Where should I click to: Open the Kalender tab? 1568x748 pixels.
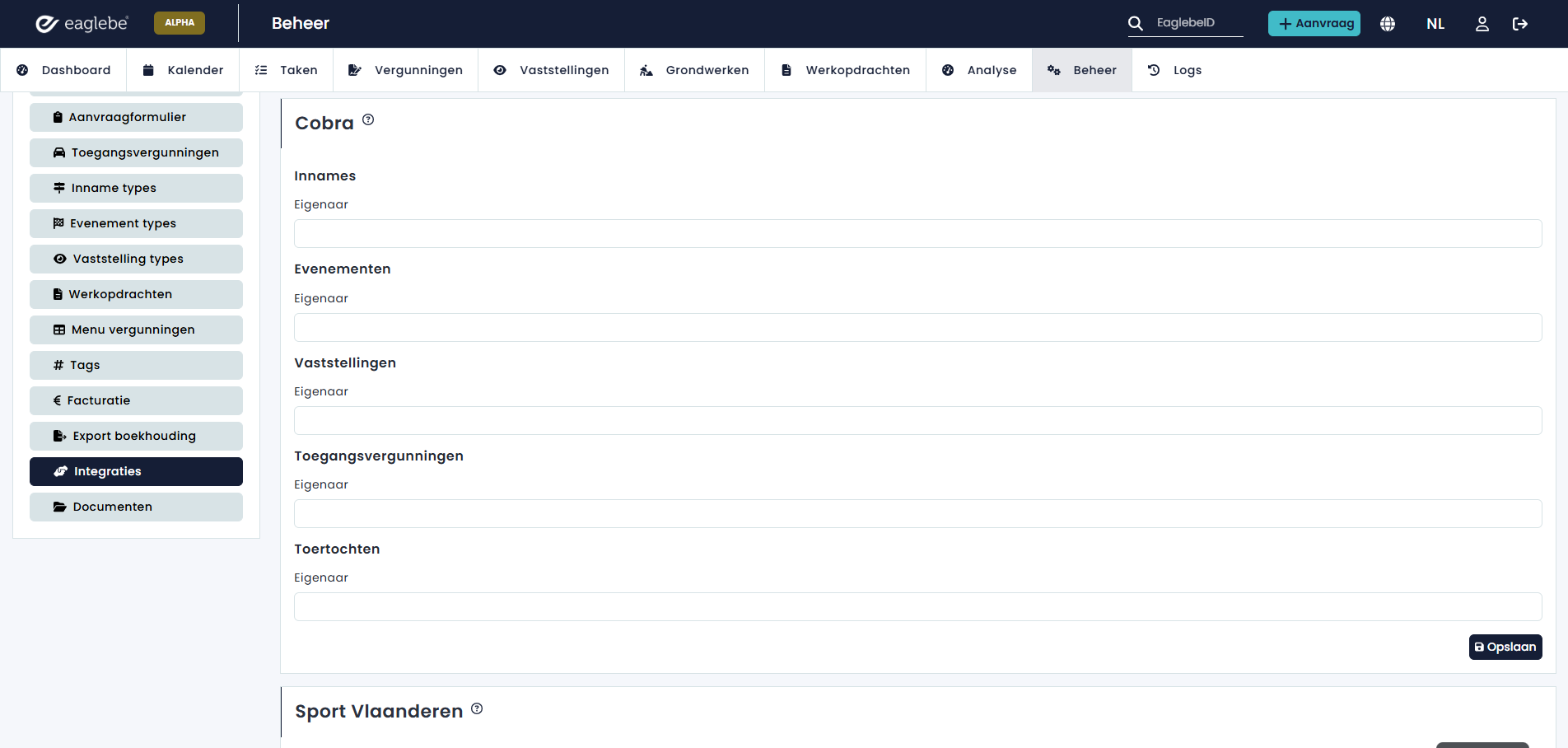click(x=183, y=70)
